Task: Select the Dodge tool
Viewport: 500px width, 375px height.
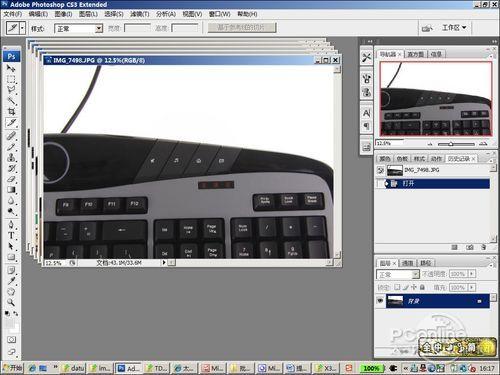Action: click(x=11, y=211)
